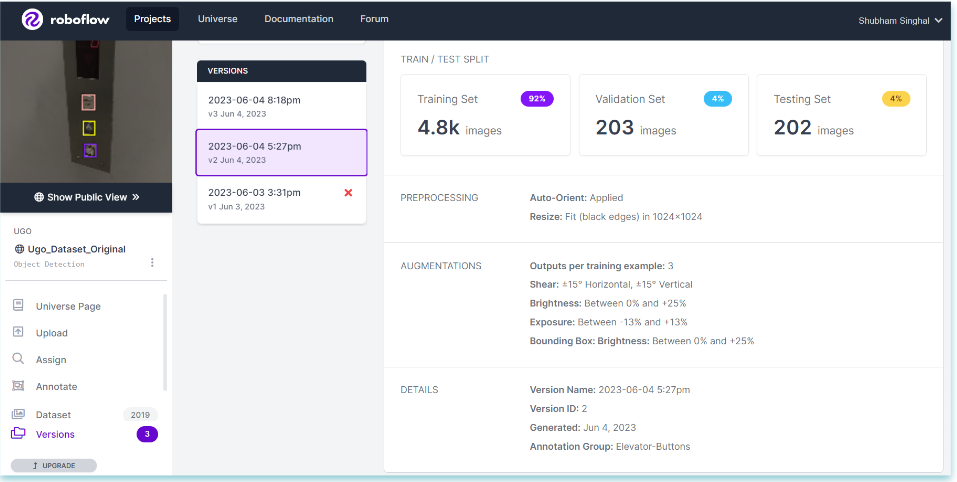Open the three-dot menu for Ugo_Dataset_Original

(x=152, y=262)
